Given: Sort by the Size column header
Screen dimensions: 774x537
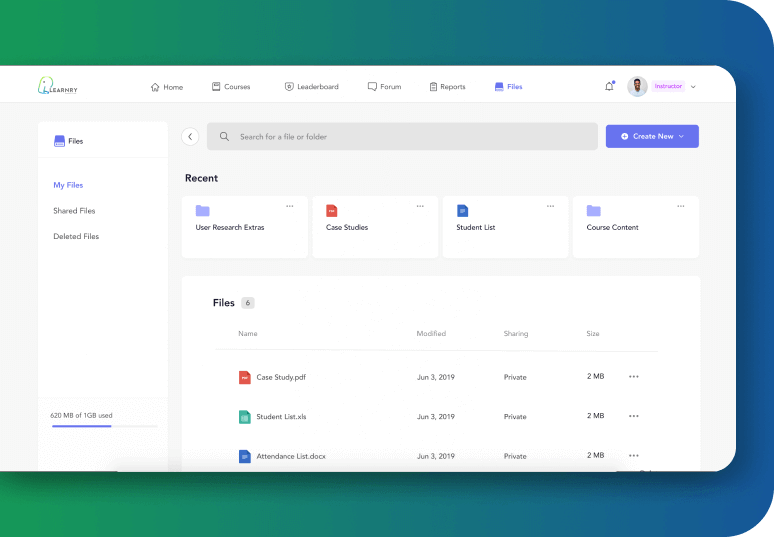Looking at the screenshot, I should point(593,334).
